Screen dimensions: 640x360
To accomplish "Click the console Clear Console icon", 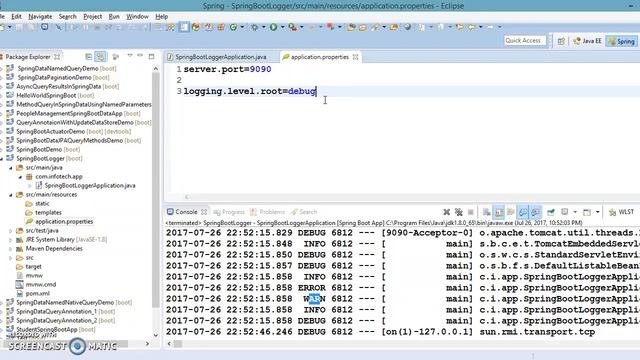I will [x=486, y=212].
